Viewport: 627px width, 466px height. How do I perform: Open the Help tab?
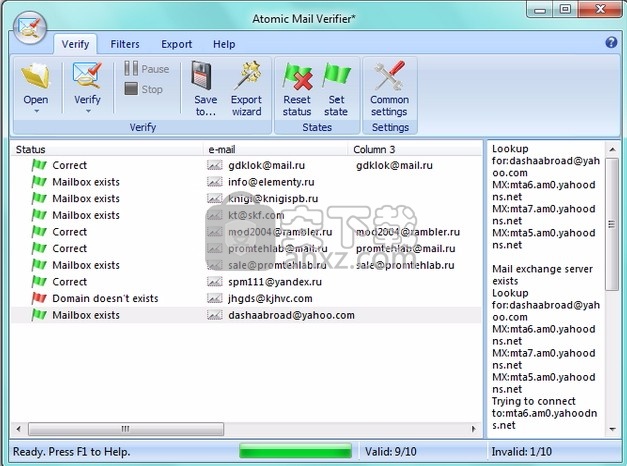click(224, 44)
